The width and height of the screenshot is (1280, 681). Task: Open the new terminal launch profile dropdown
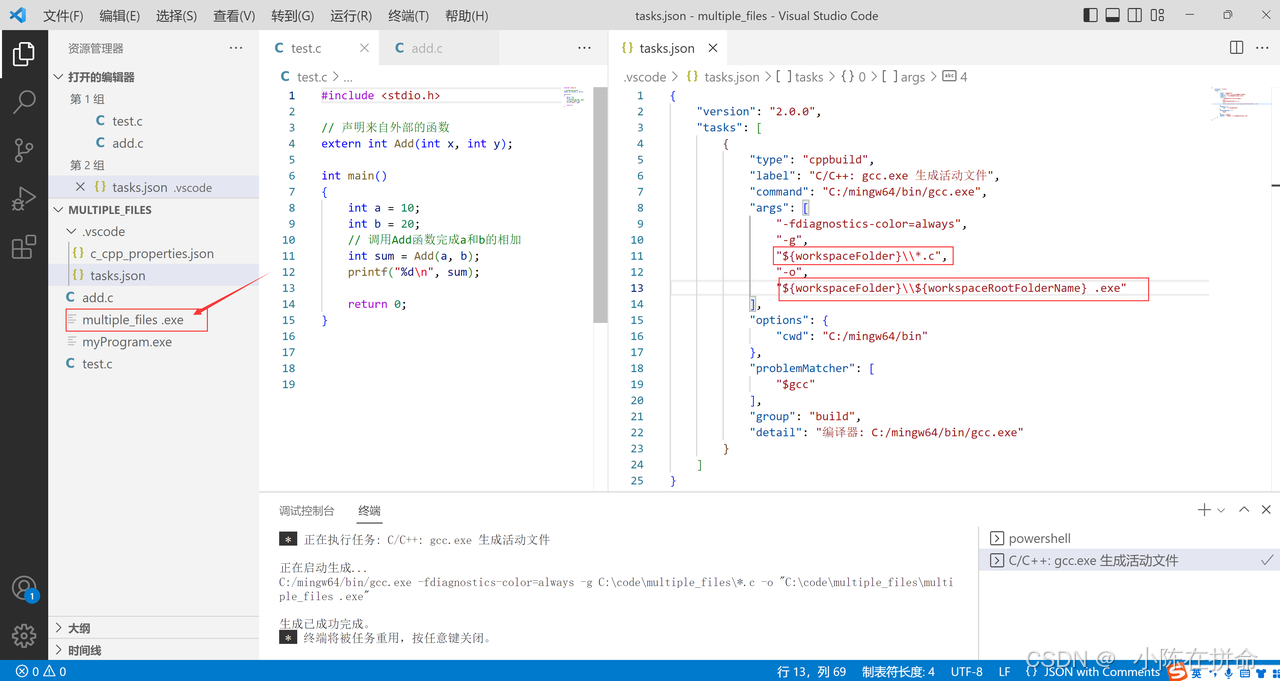click(x=1221, y=510)
